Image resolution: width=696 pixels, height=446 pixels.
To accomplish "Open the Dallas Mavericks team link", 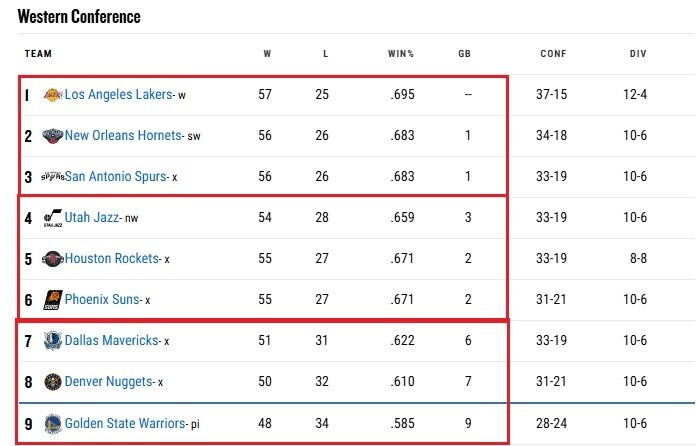I will [x=112, y=341].
